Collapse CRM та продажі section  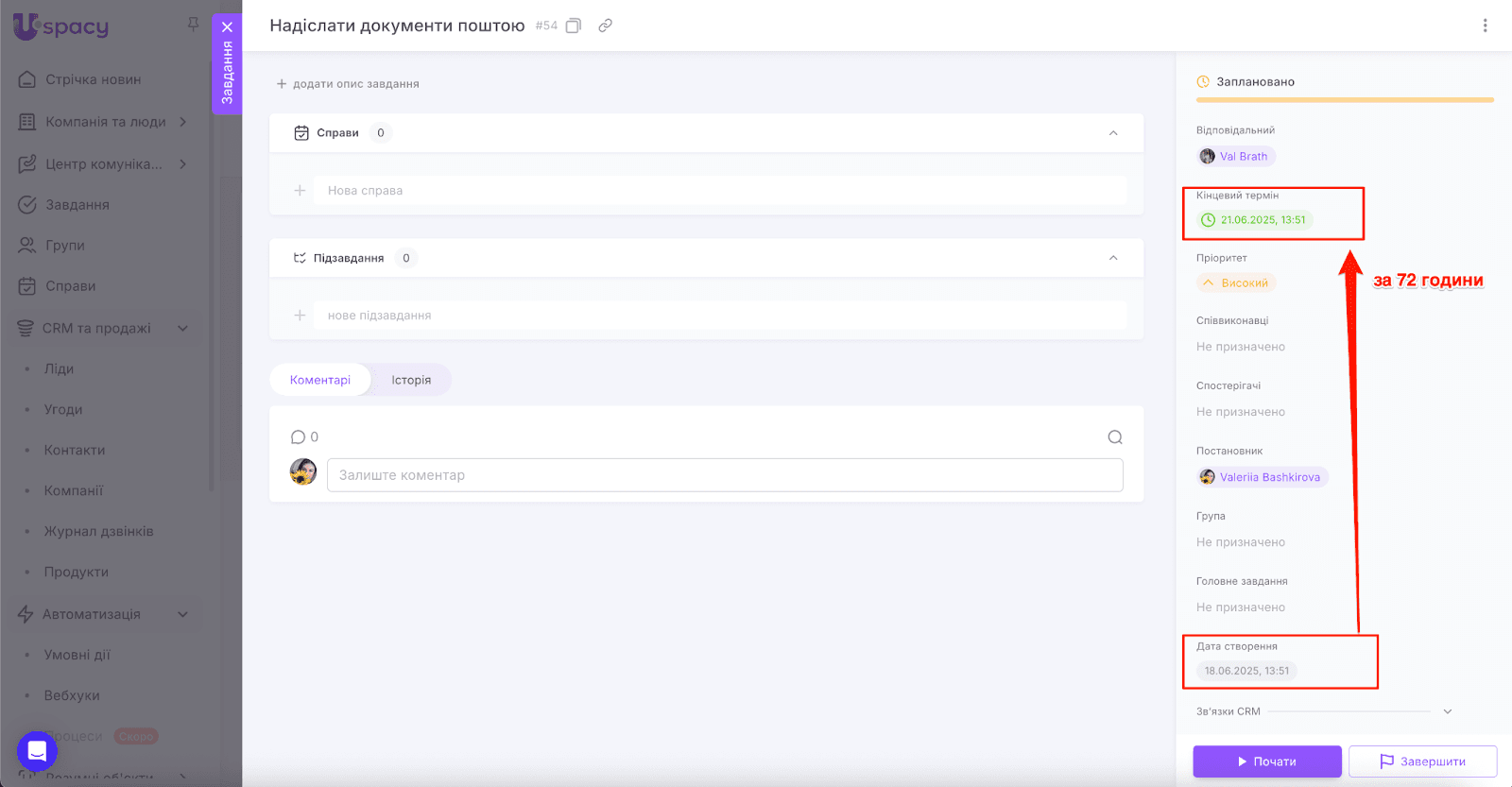[x=183, y=329]
